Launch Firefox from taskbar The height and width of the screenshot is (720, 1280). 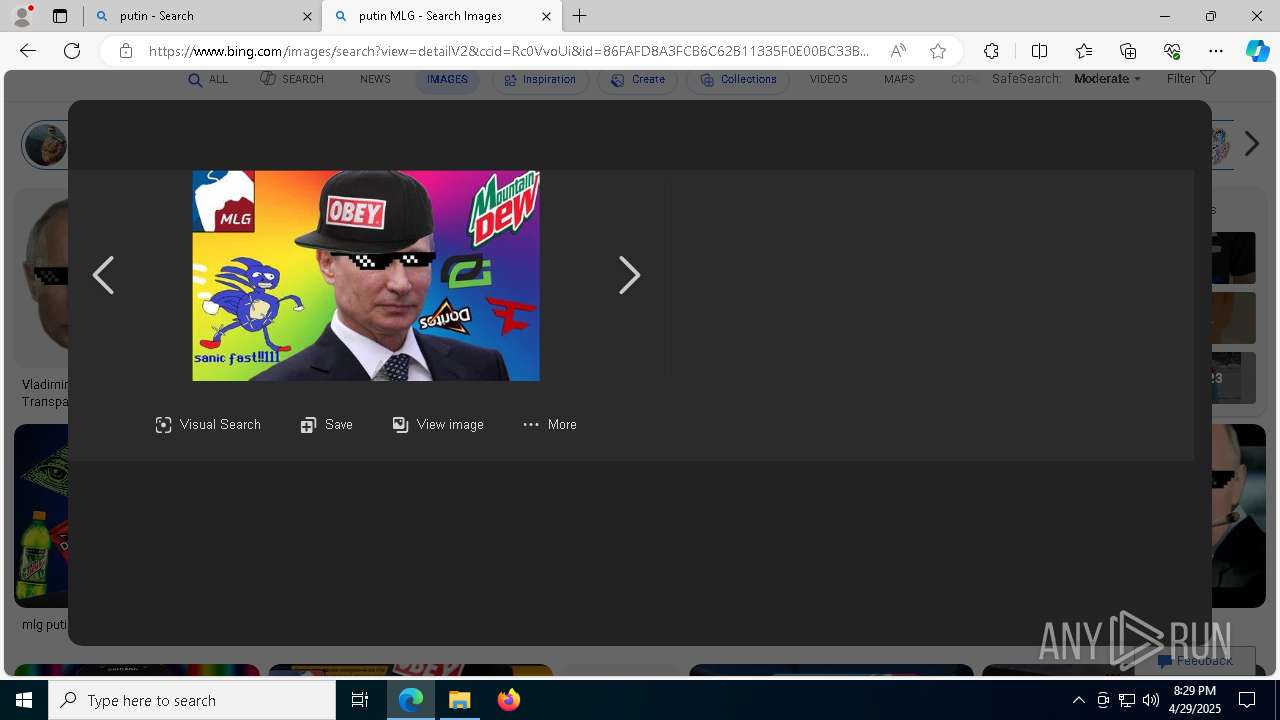(x=509, y=700)
